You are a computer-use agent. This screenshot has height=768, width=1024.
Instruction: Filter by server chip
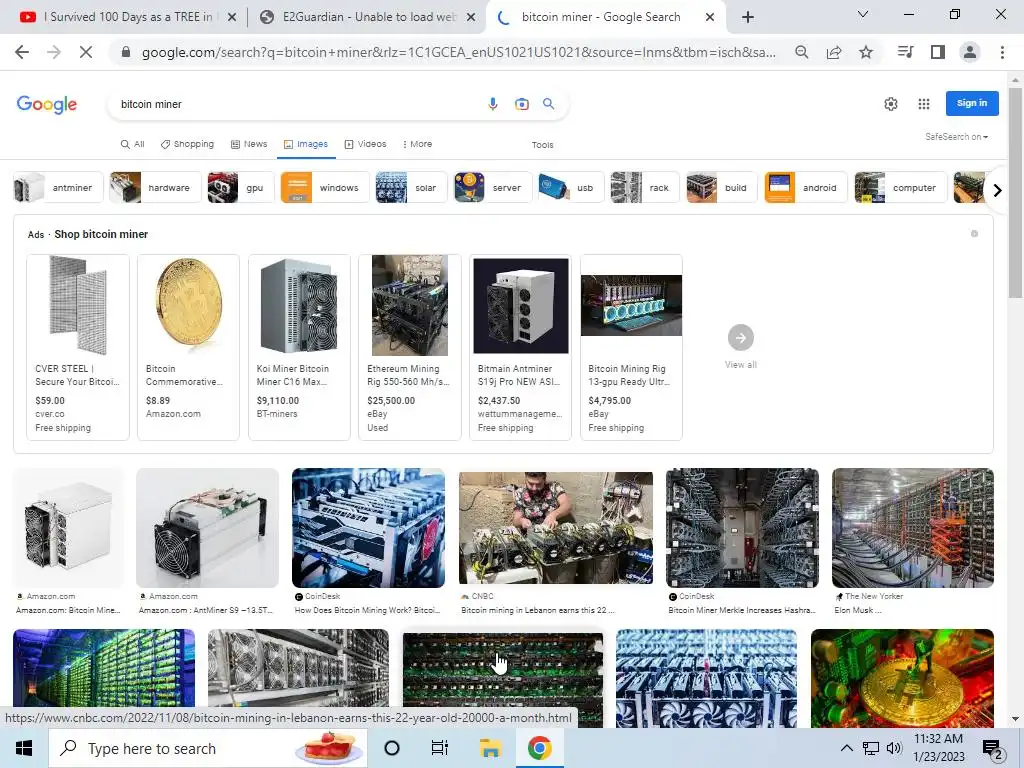[493, 187]
